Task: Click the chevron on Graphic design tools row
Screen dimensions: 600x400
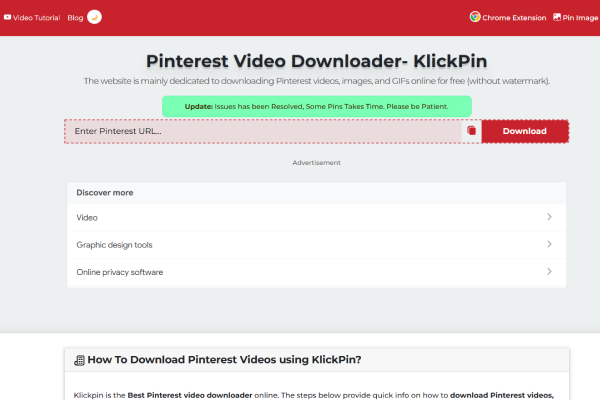Action: pos(549,244)
